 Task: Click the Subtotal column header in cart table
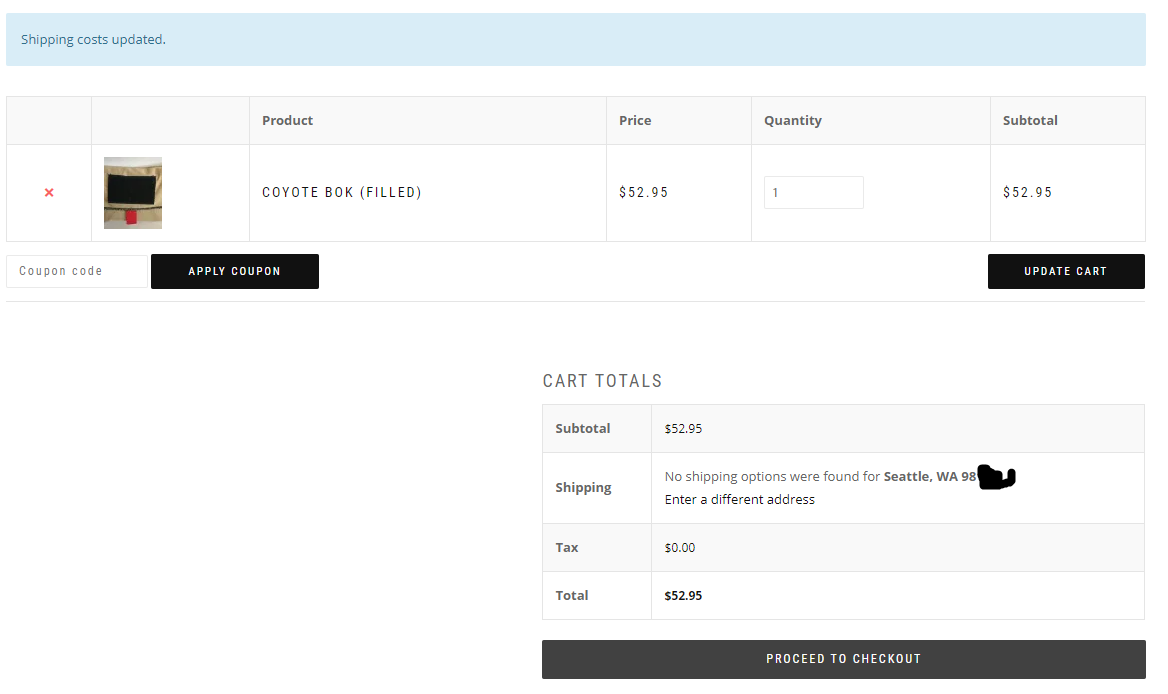1030,120
